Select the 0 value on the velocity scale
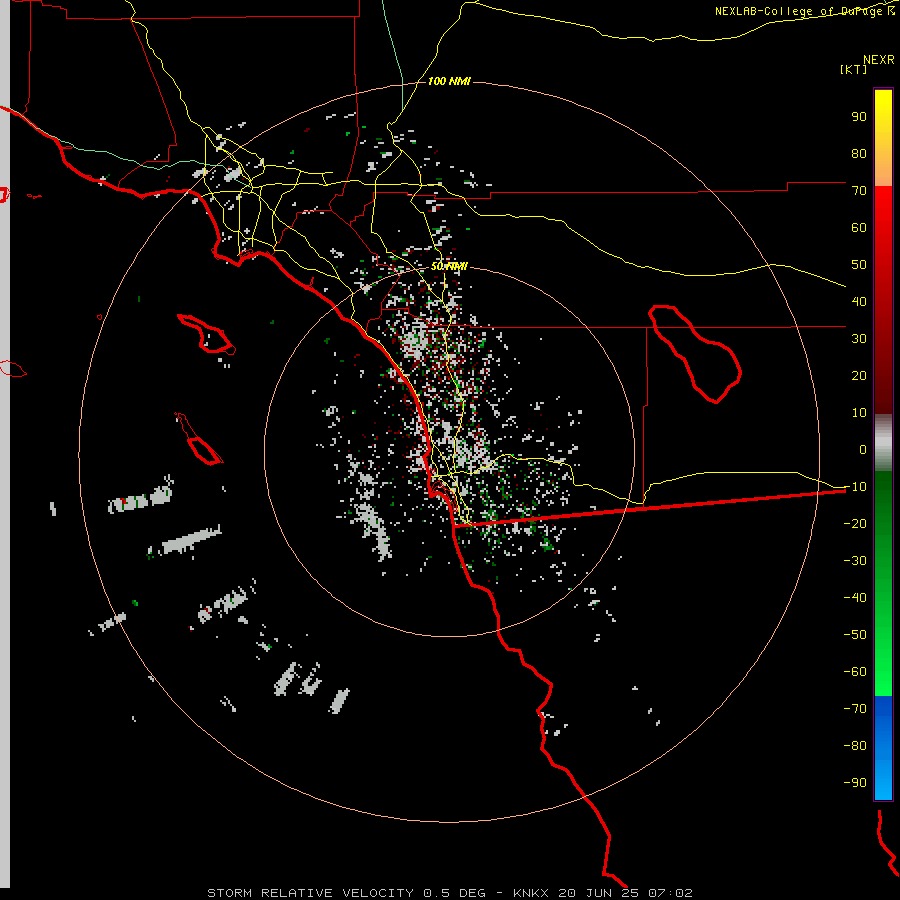 pos(863,449)
